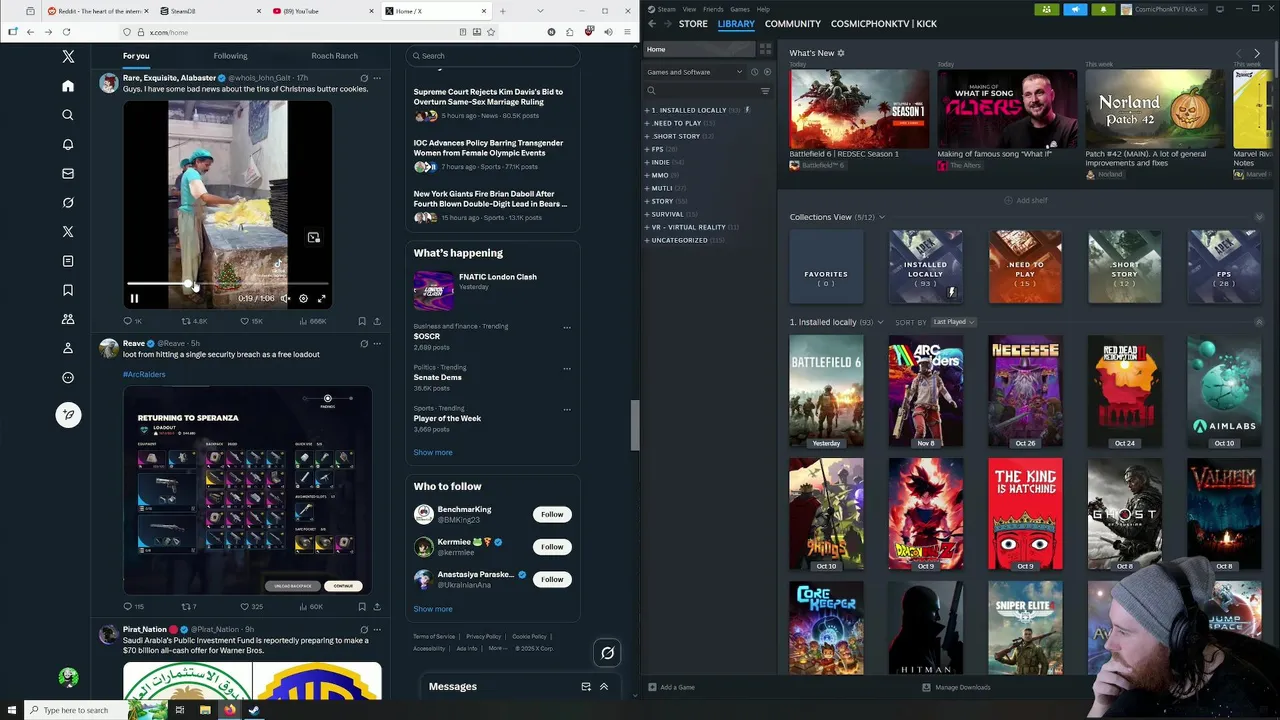
Task: Like the Christmas butter cookies post
Action: tap(251, 321)
